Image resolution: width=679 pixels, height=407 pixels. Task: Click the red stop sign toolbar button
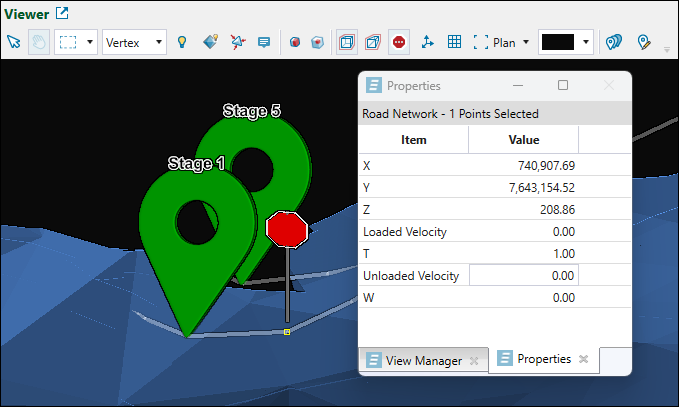coord(399,42)
